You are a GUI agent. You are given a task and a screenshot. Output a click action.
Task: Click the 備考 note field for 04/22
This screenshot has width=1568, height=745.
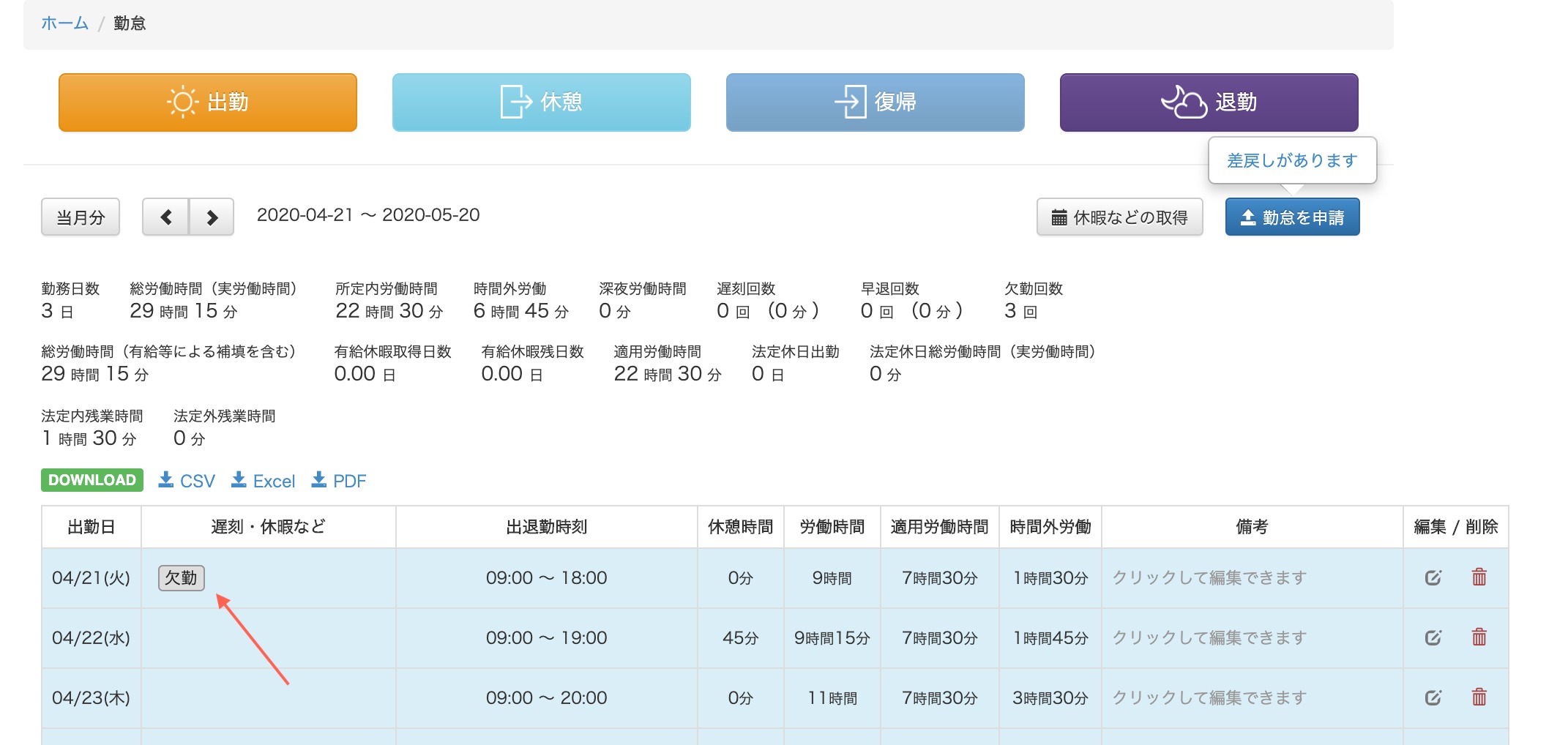(1252, 638)
